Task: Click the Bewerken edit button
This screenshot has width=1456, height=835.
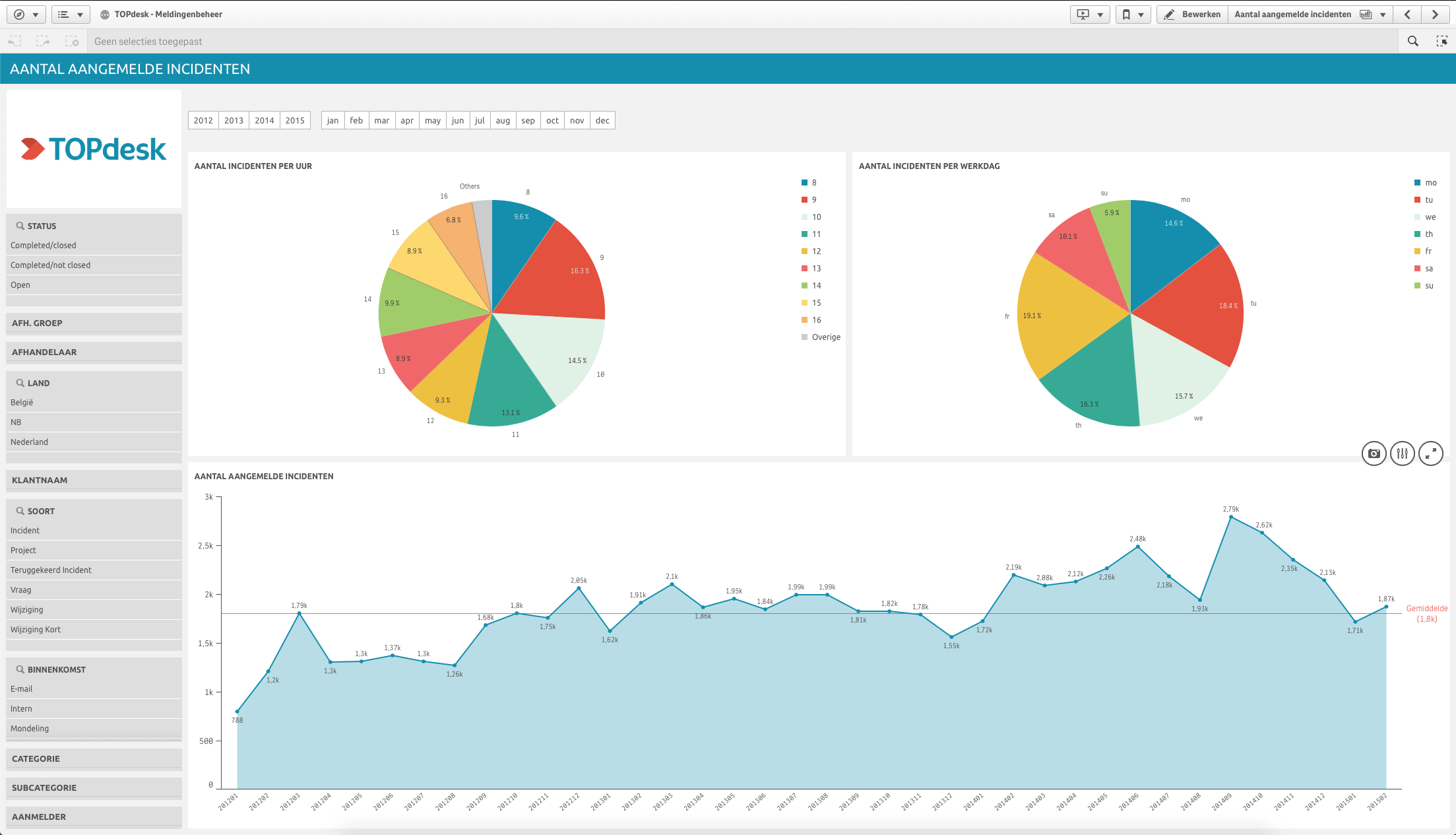Action: point(1193,15)
